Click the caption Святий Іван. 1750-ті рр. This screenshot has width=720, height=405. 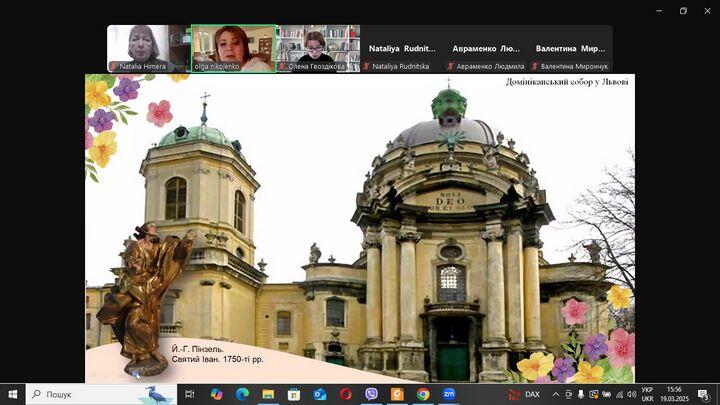click(217, 359)
